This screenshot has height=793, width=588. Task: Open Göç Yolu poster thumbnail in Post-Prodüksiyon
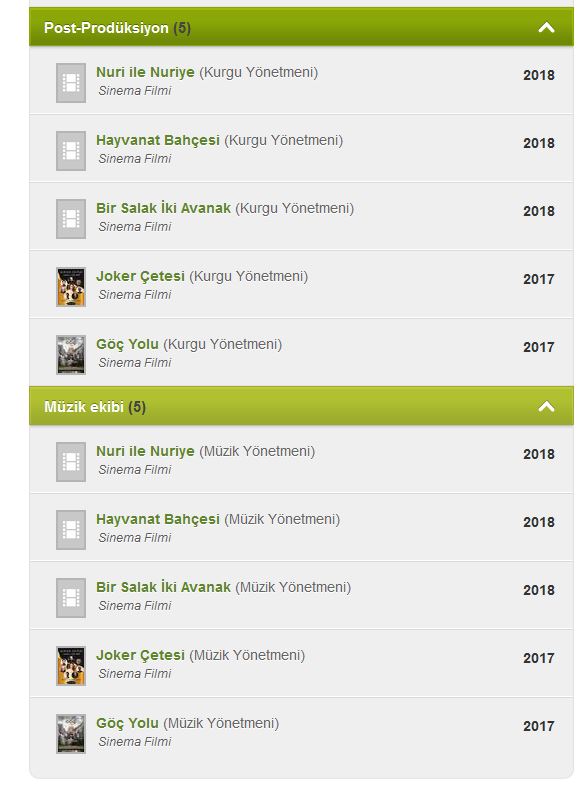[71, 355]
